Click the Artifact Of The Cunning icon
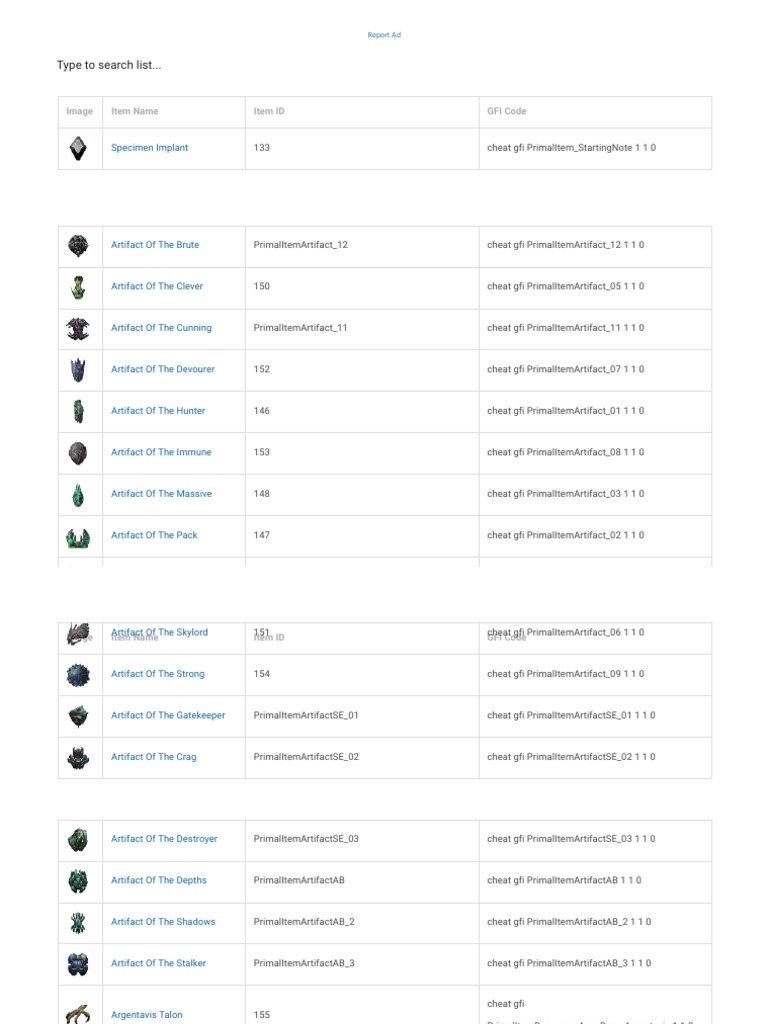Viewport: 768px width, 1024px height. 78,328
